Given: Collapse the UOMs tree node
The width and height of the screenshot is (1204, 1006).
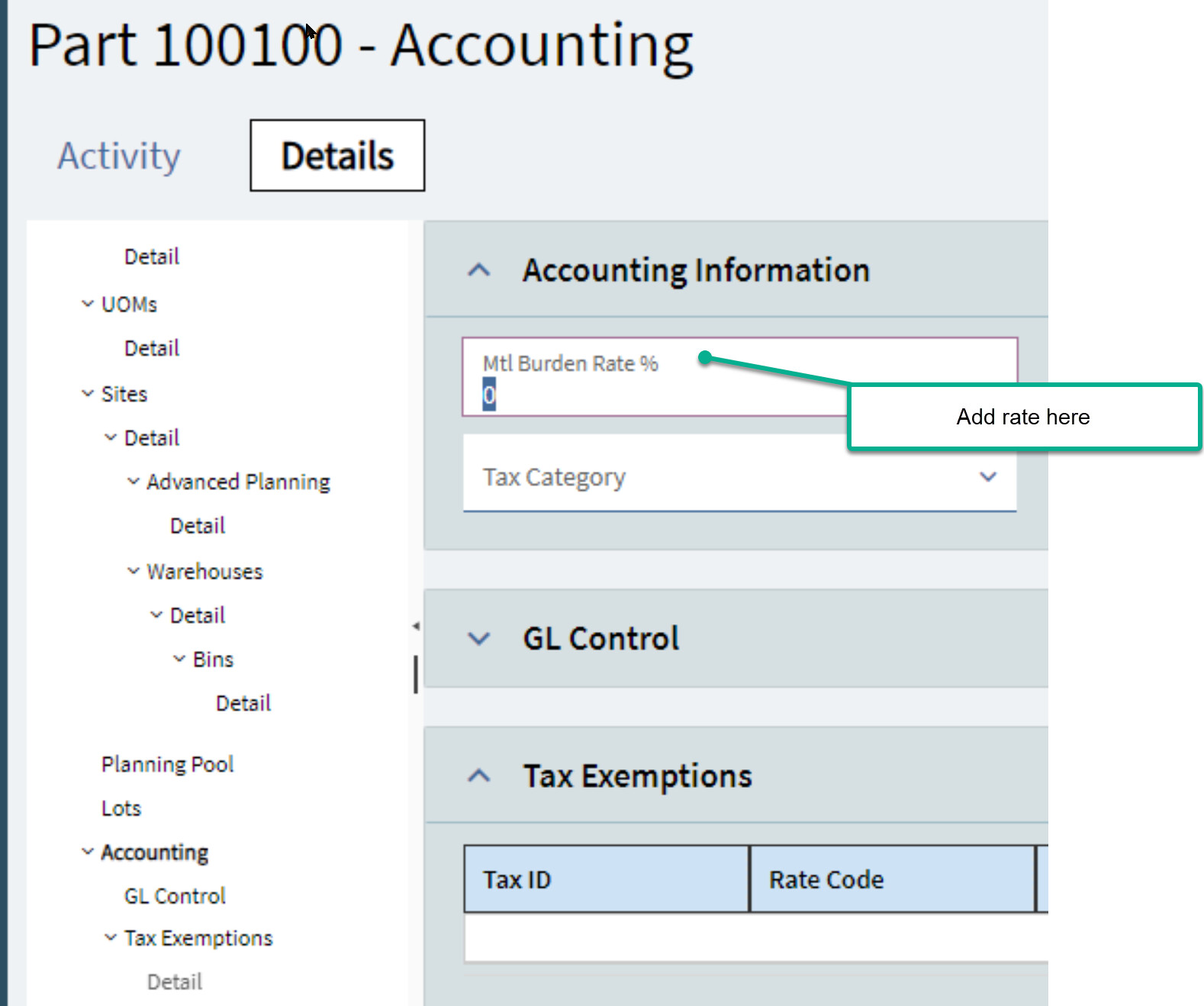Looking at the screenshot, I should coord(88,304).
